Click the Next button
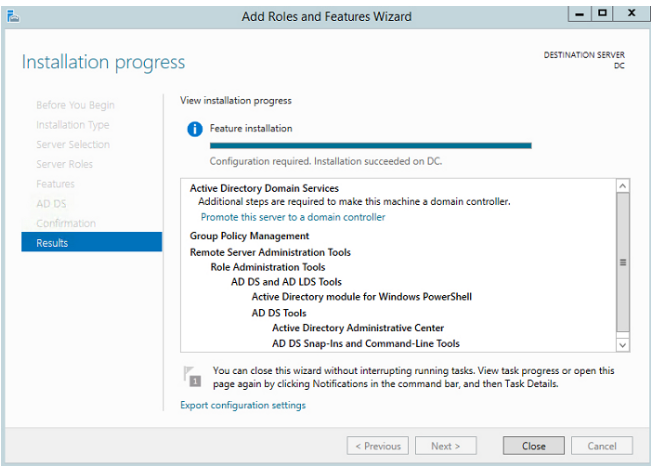Screen dimensions: 658x471 click(446, 446)
